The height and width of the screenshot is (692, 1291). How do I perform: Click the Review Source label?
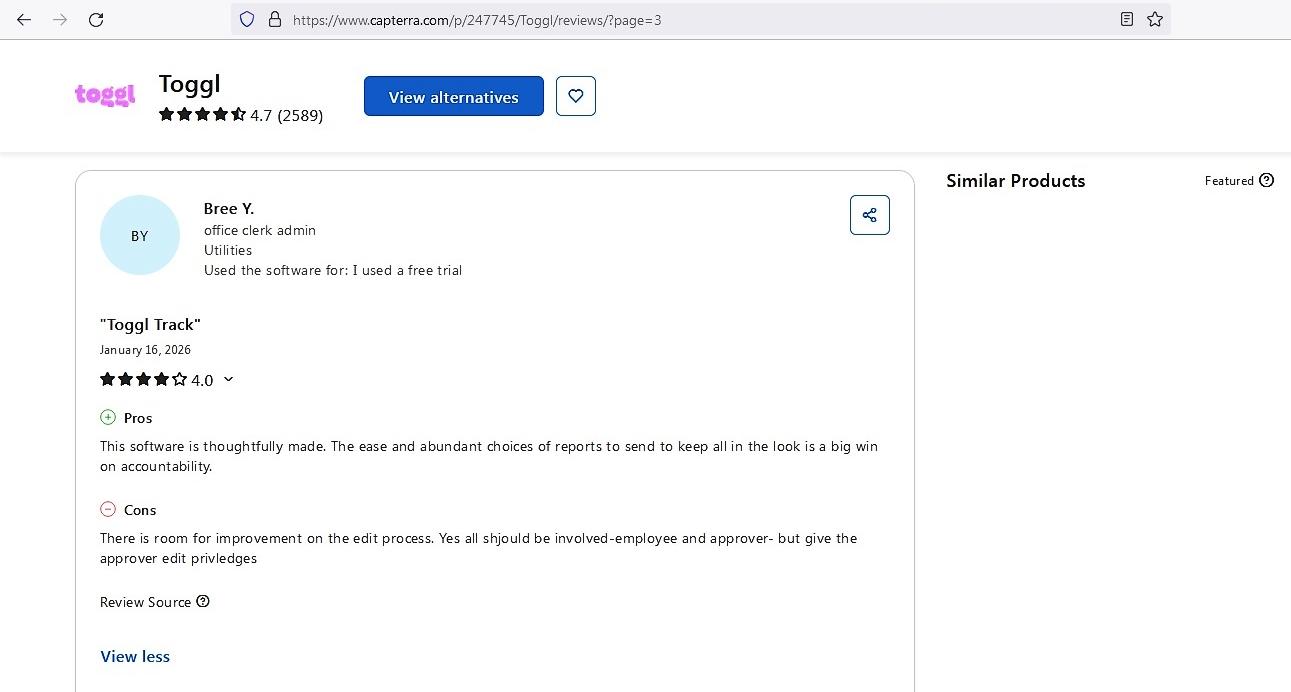[x=145, y=602]
